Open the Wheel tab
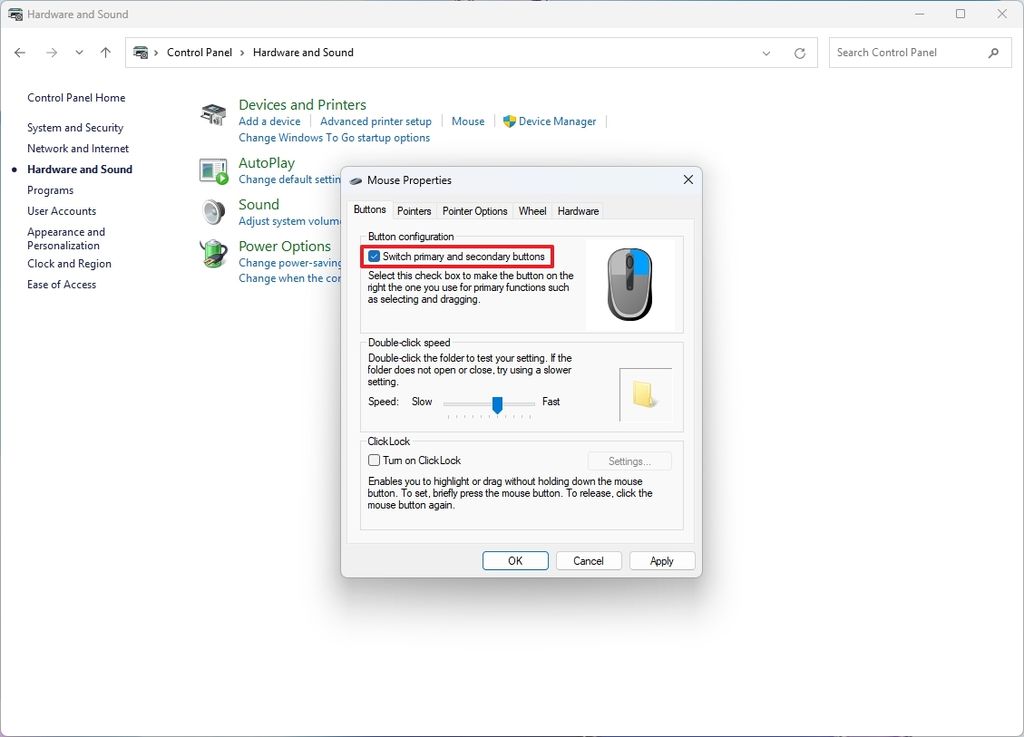The width and height of the screenshot is (1024, 737). pos(532,211)
